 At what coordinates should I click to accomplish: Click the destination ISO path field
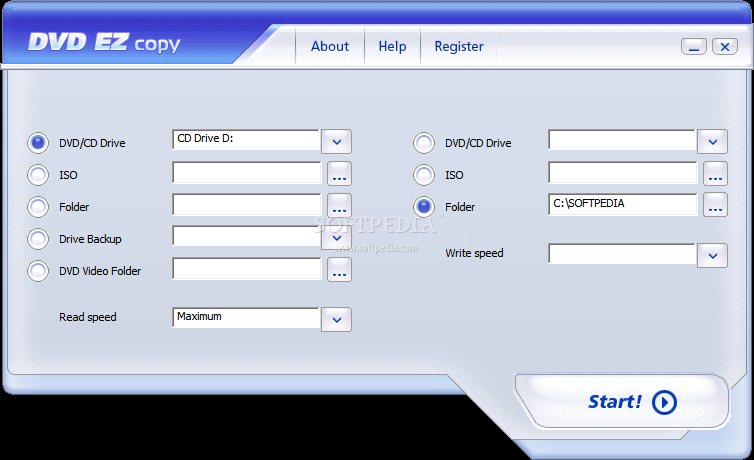623,173
